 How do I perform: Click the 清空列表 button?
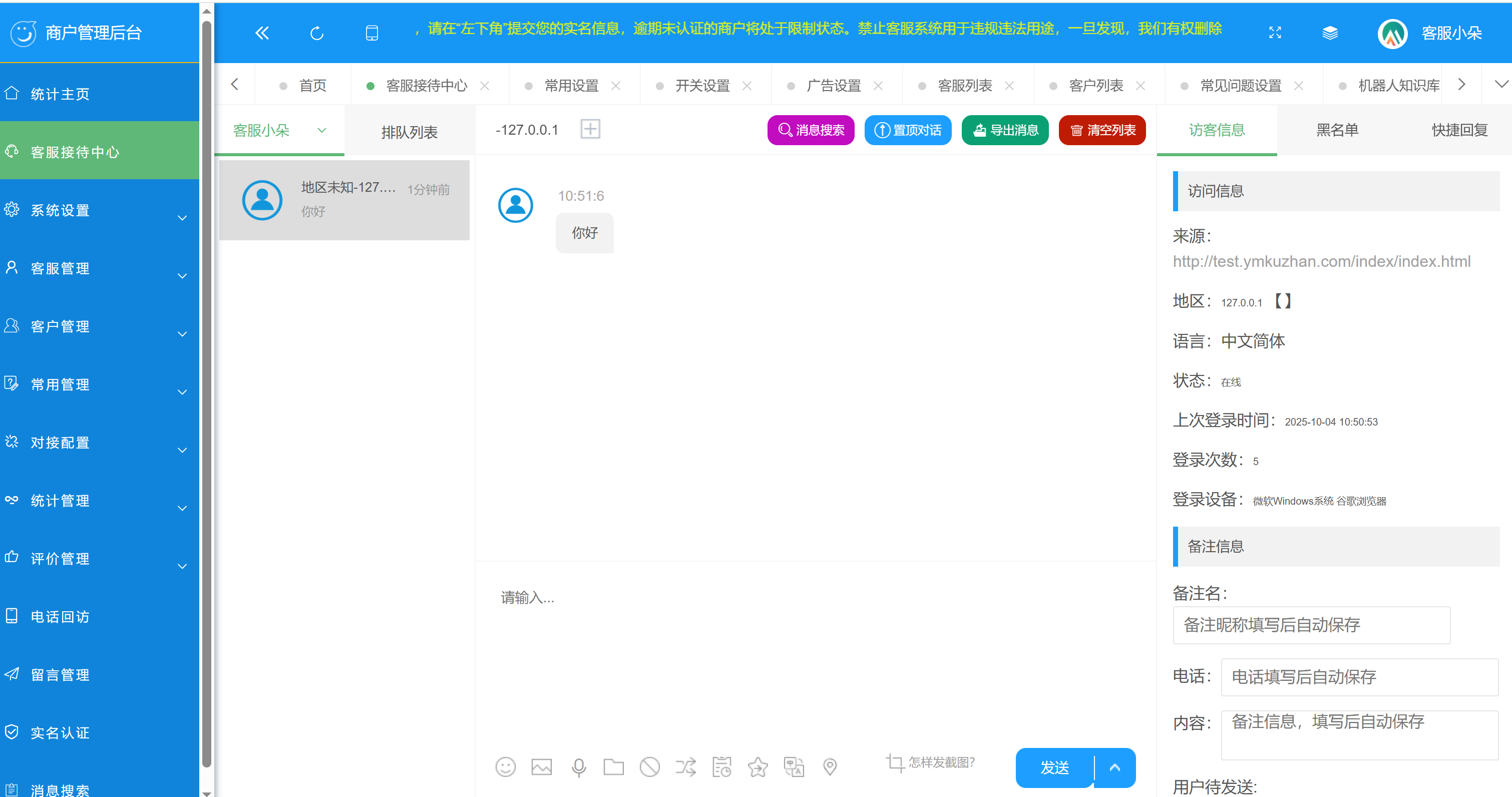pyautogui.click(x=1102, y=130)
